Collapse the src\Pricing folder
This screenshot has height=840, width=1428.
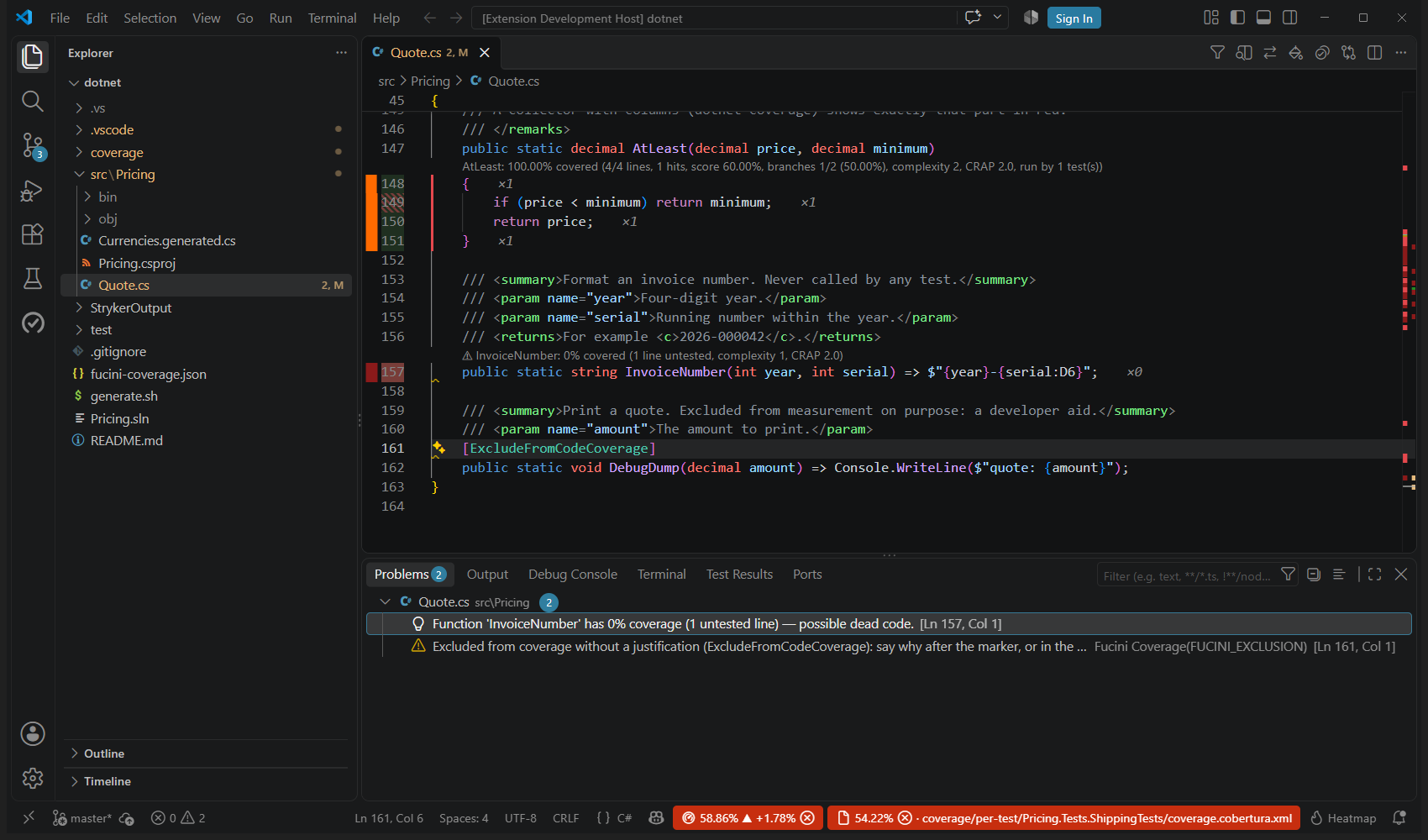(x=79, y=175)
